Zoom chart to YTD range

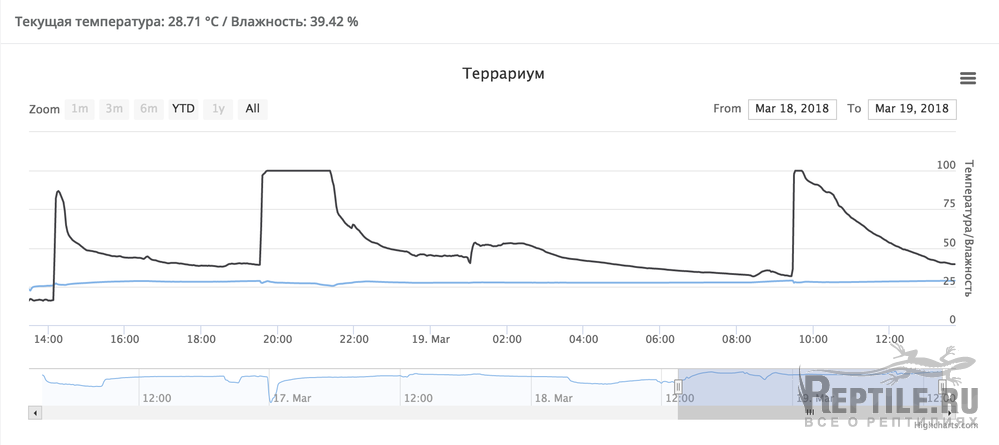[x=183, y=109]
